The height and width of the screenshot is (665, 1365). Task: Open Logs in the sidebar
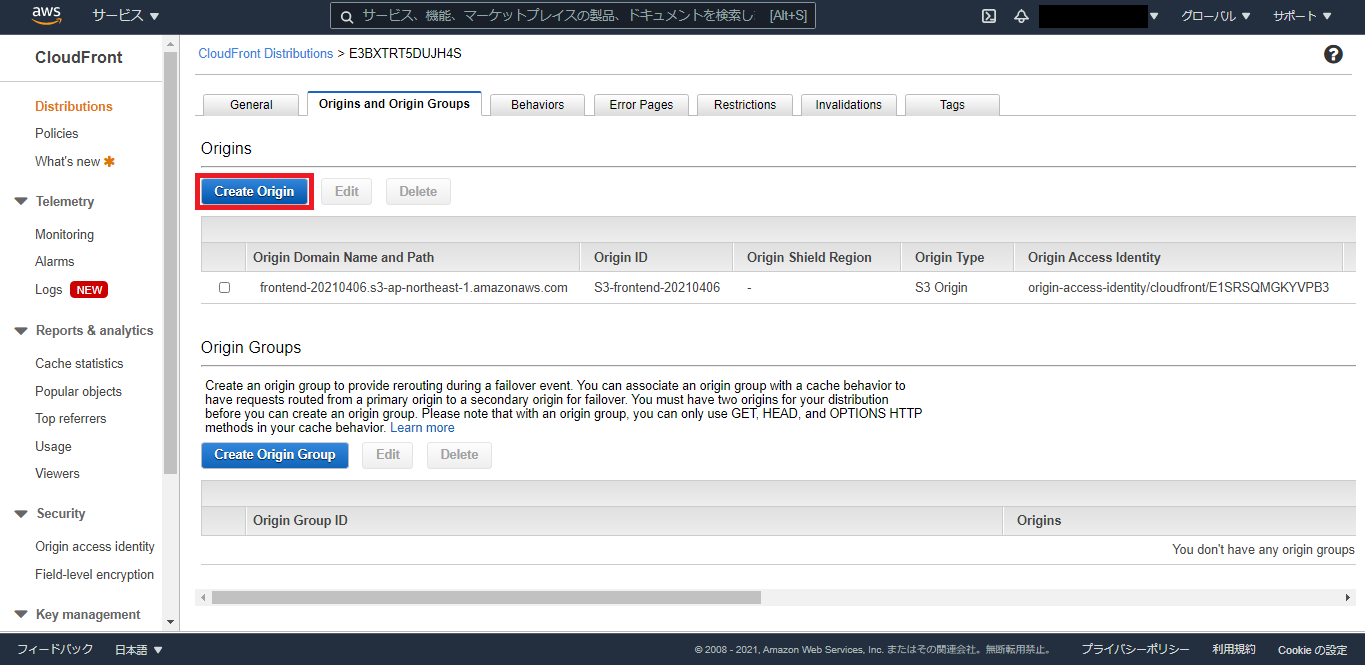coord(49,290)
